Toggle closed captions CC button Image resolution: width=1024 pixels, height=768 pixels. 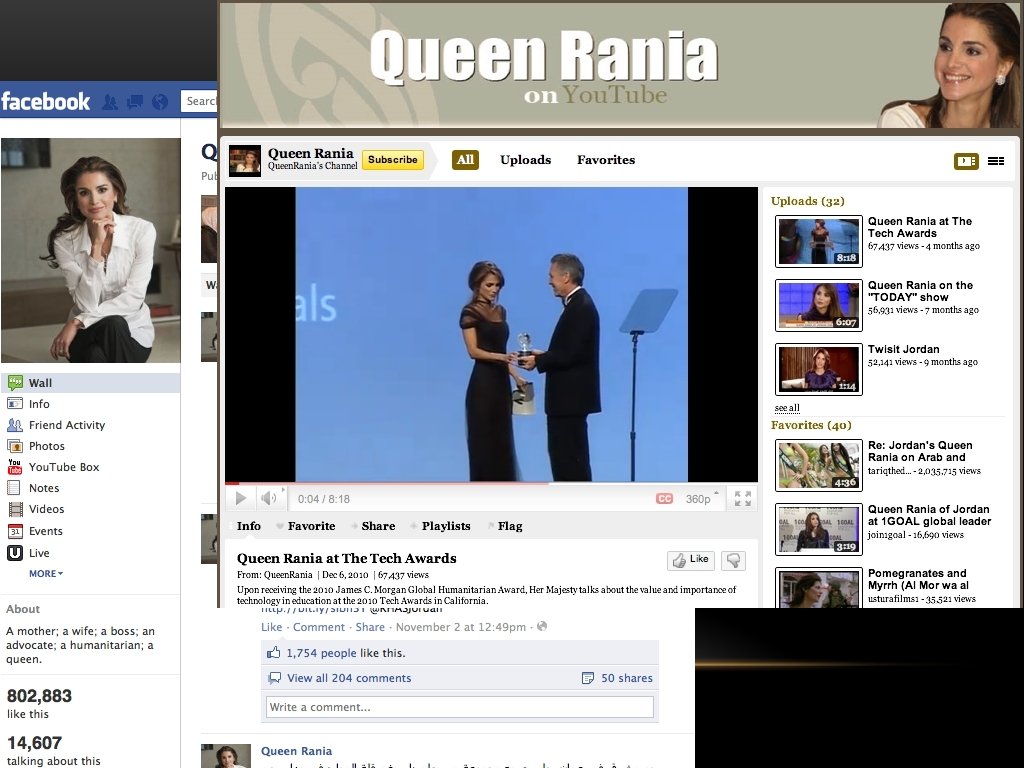[x=664, y=498]
